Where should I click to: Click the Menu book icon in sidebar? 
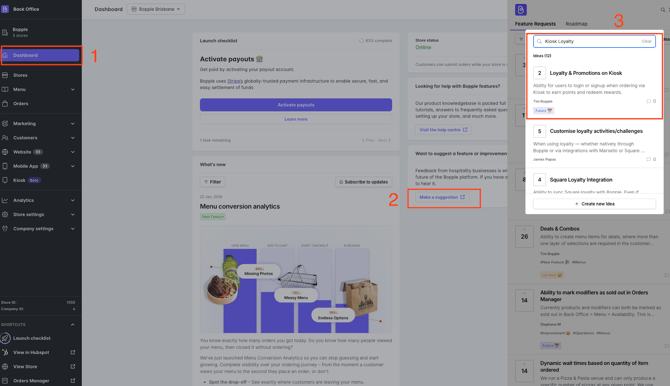[5, 89]
